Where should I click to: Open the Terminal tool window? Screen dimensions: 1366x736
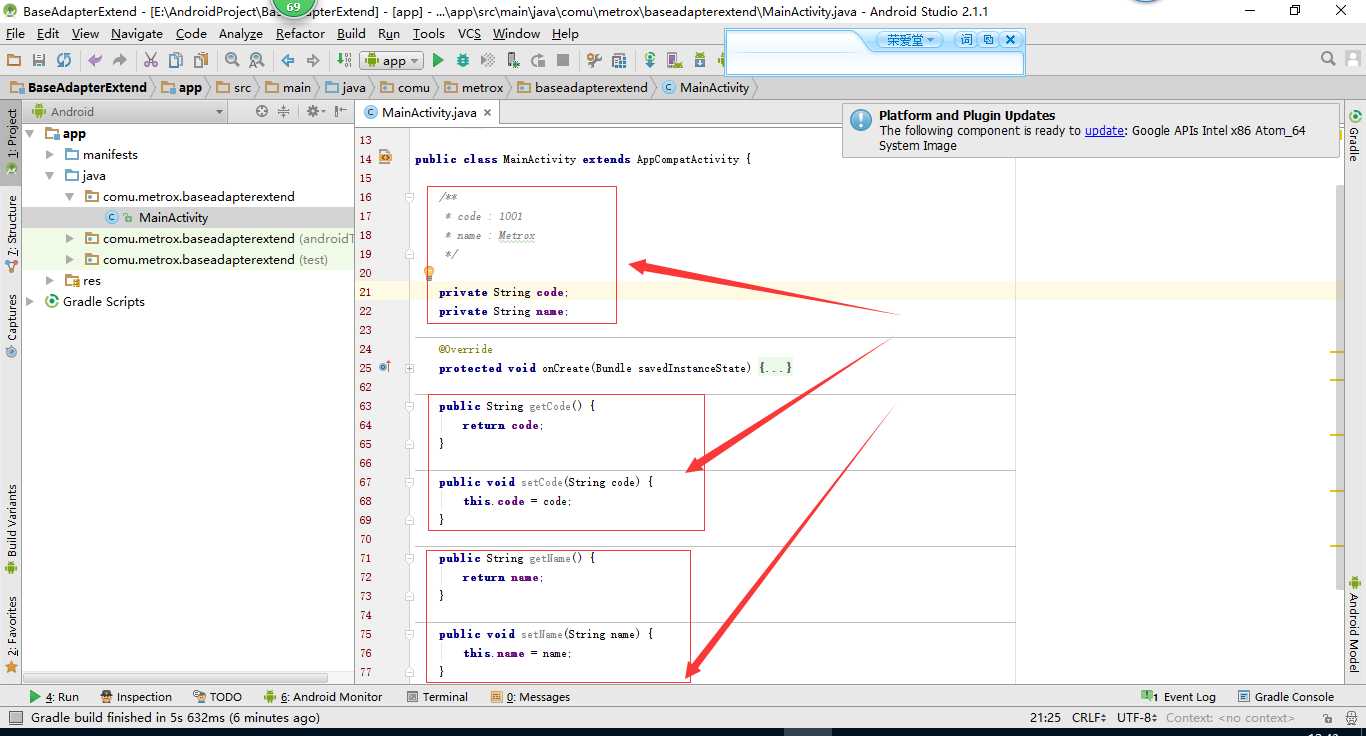(x=437, y=697)
